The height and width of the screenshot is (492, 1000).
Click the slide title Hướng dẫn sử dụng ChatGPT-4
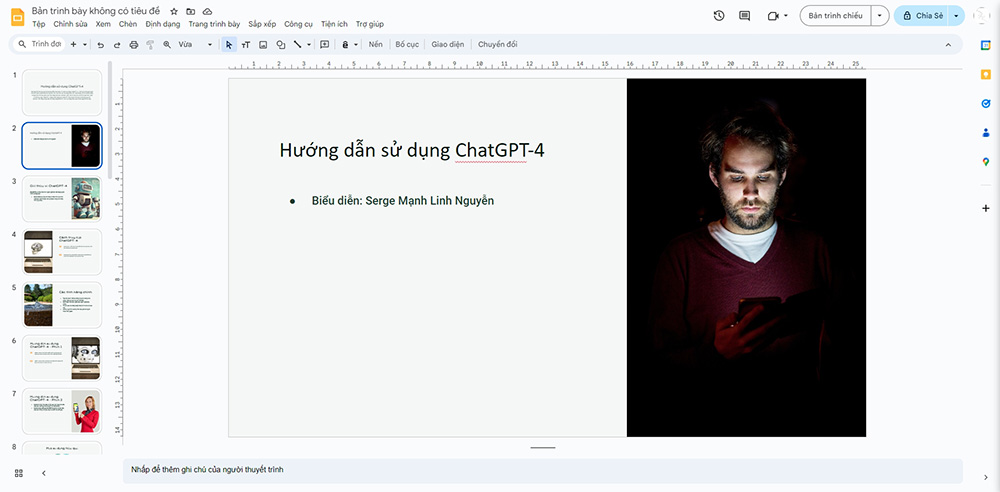coord(412,151)
